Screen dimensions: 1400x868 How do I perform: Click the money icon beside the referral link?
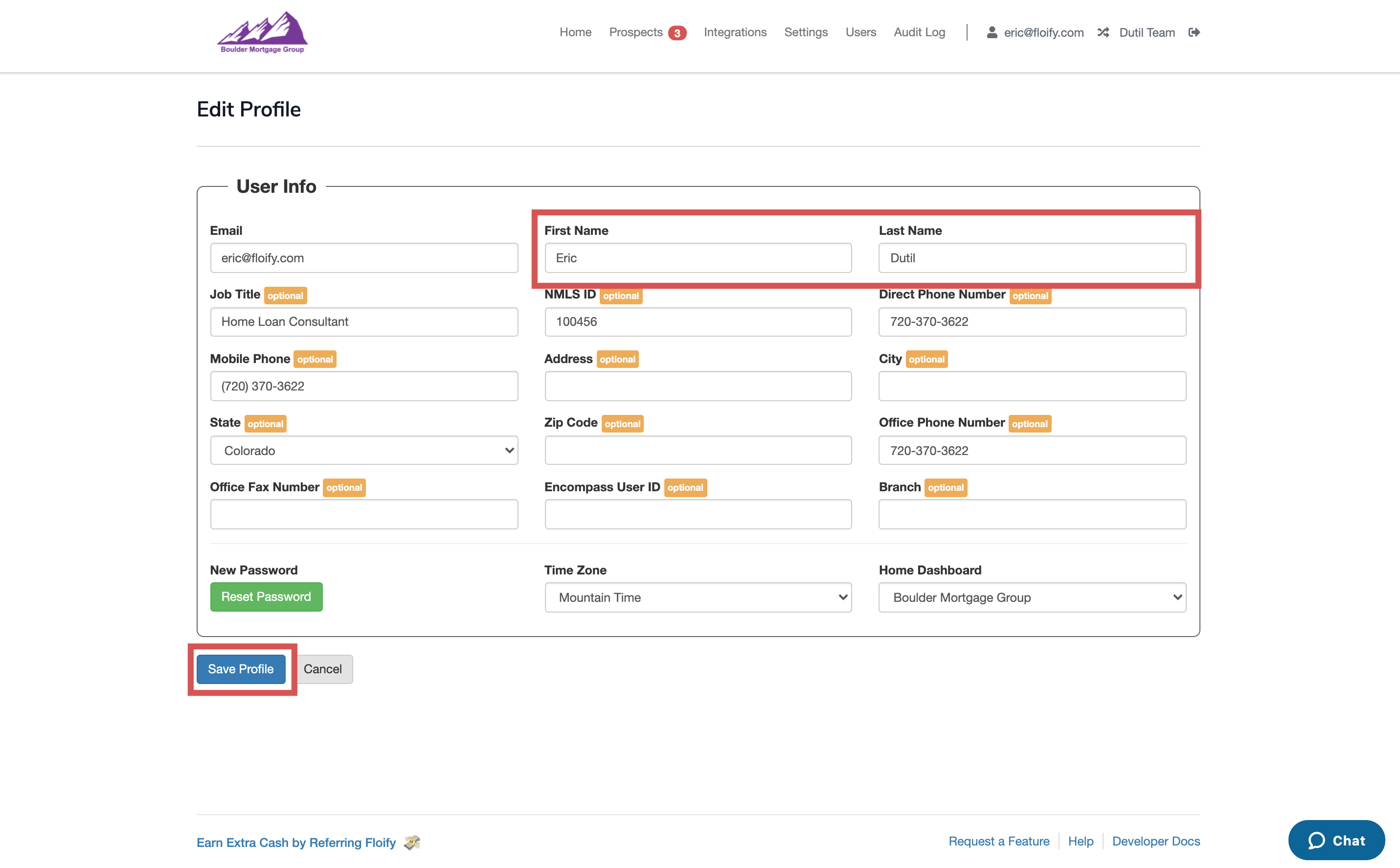pyautogui.click(x=412, y=842)
